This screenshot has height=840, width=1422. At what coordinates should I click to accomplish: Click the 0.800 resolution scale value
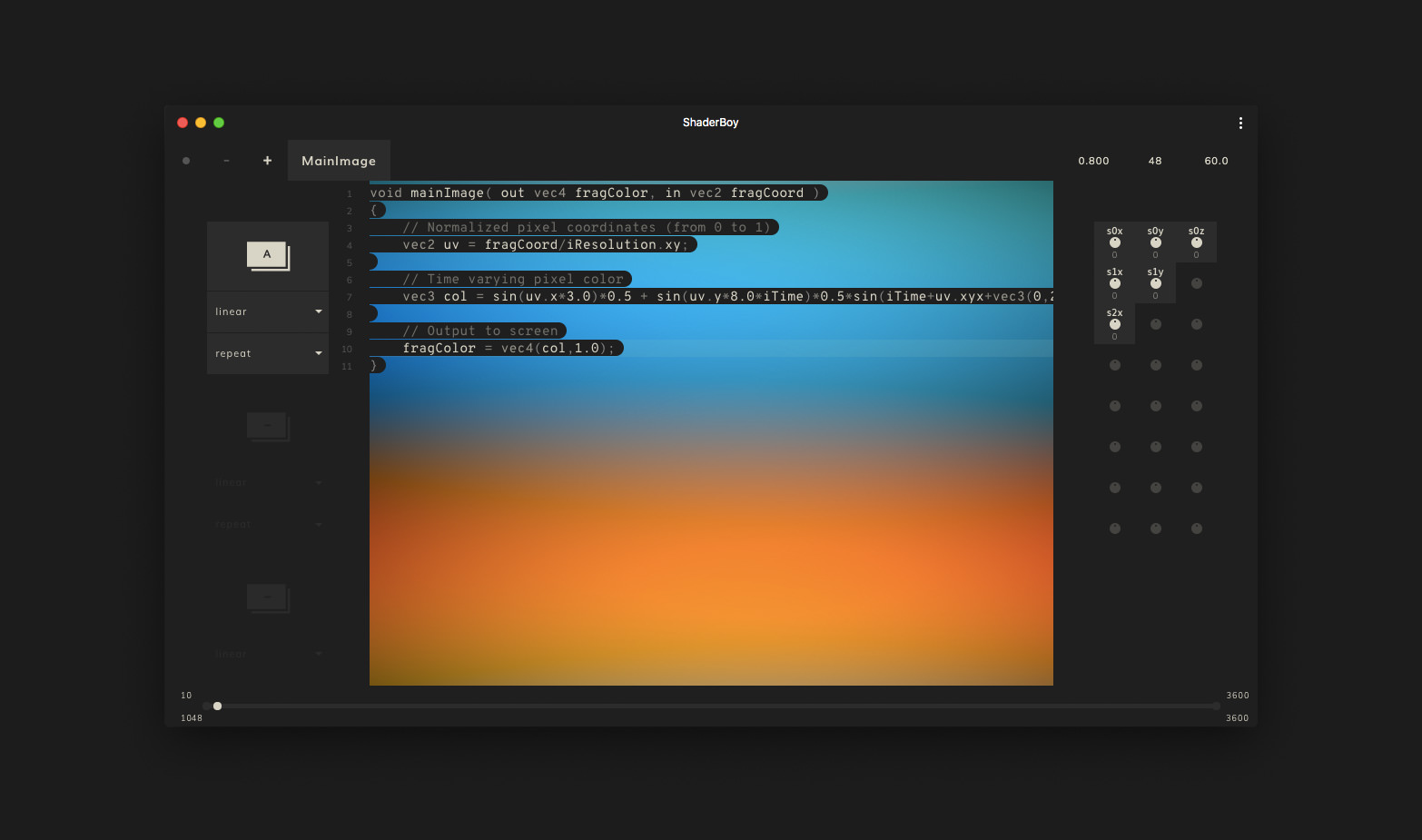tap(1093, 161)
